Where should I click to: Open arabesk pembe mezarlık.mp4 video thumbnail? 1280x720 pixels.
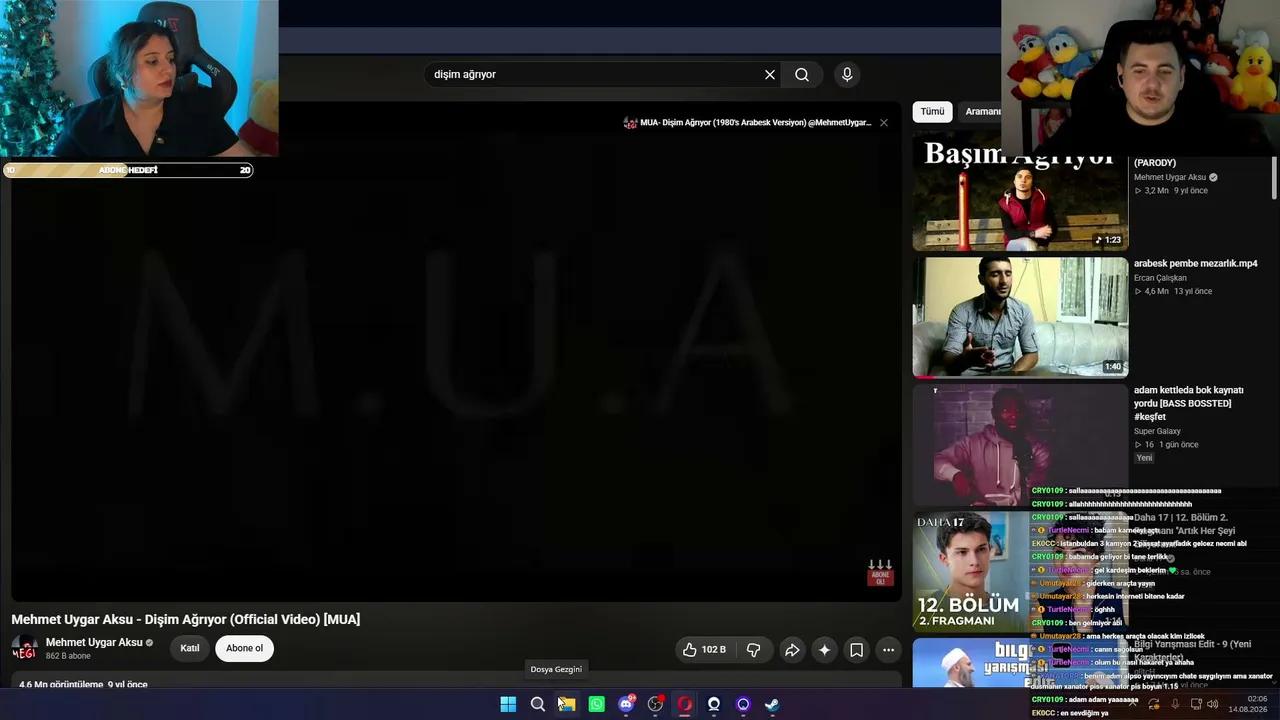pos(1020,316)
